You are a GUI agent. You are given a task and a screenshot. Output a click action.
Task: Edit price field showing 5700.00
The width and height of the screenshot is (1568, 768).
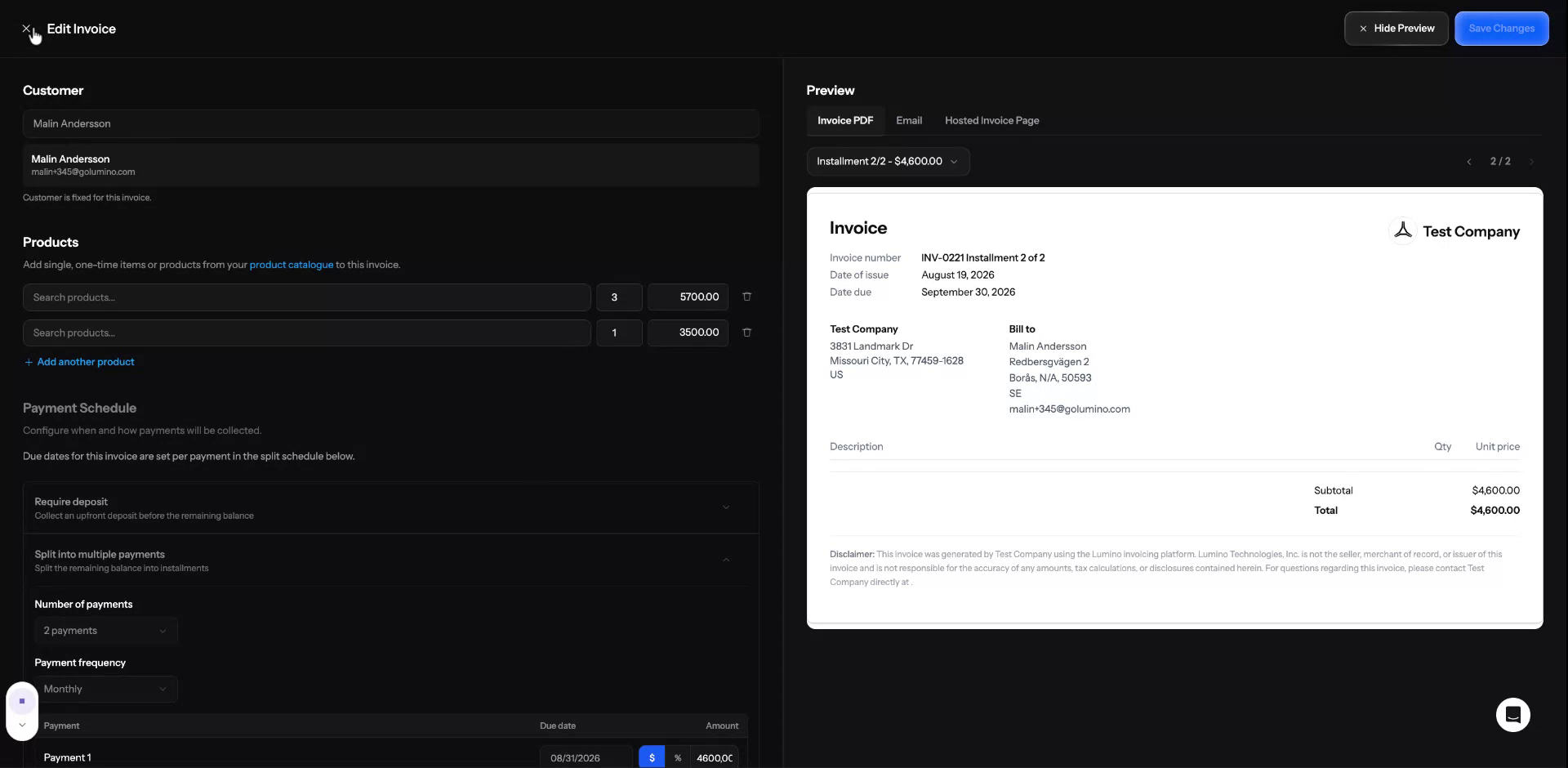pos(688,297)
